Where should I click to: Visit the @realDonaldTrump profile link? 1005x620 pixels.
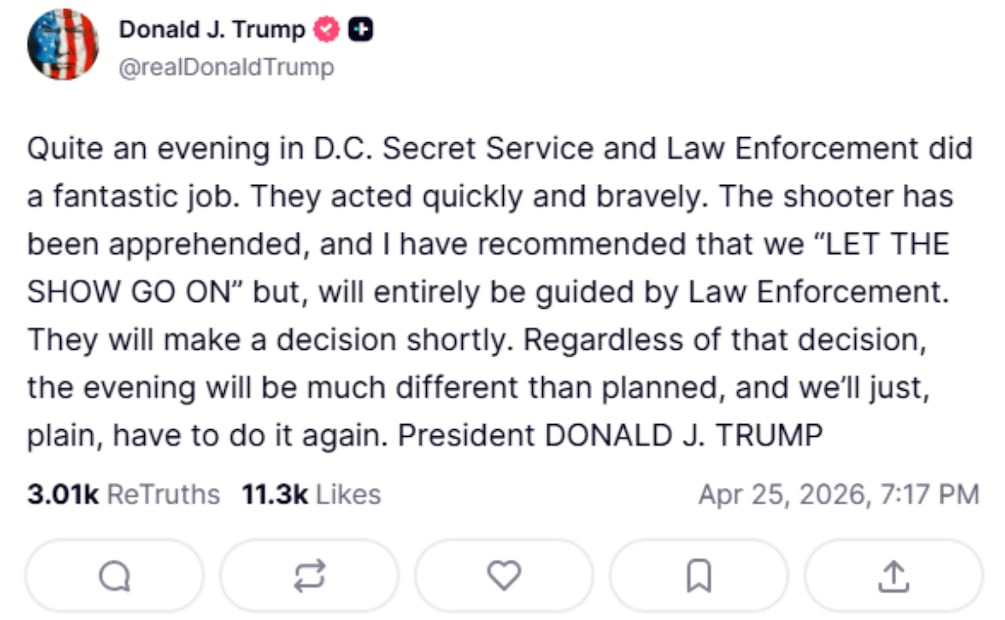[226, 68]
